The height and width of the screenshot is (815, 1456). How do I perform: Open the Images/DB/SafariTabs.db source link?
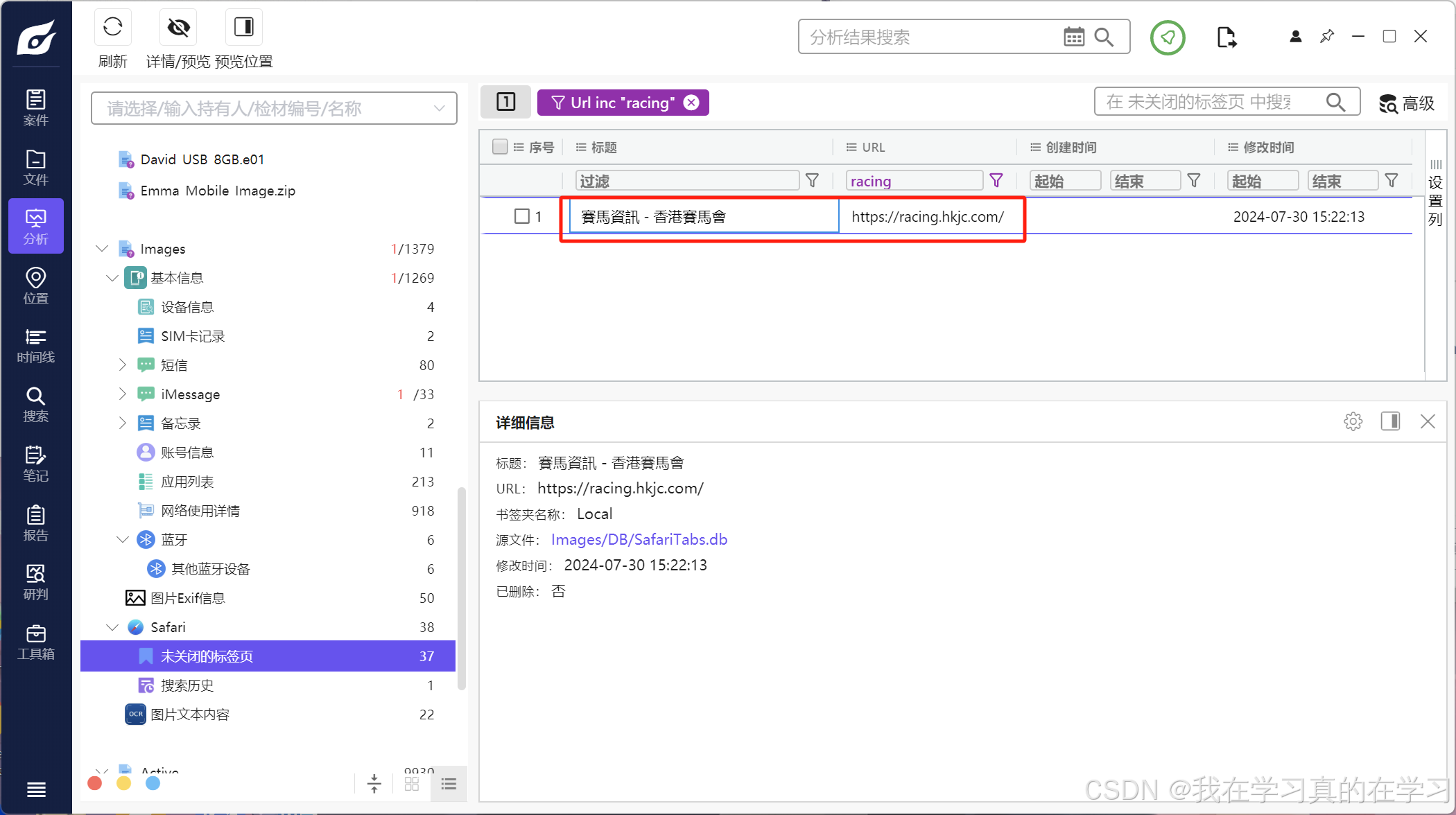click(x=639, y=539)
